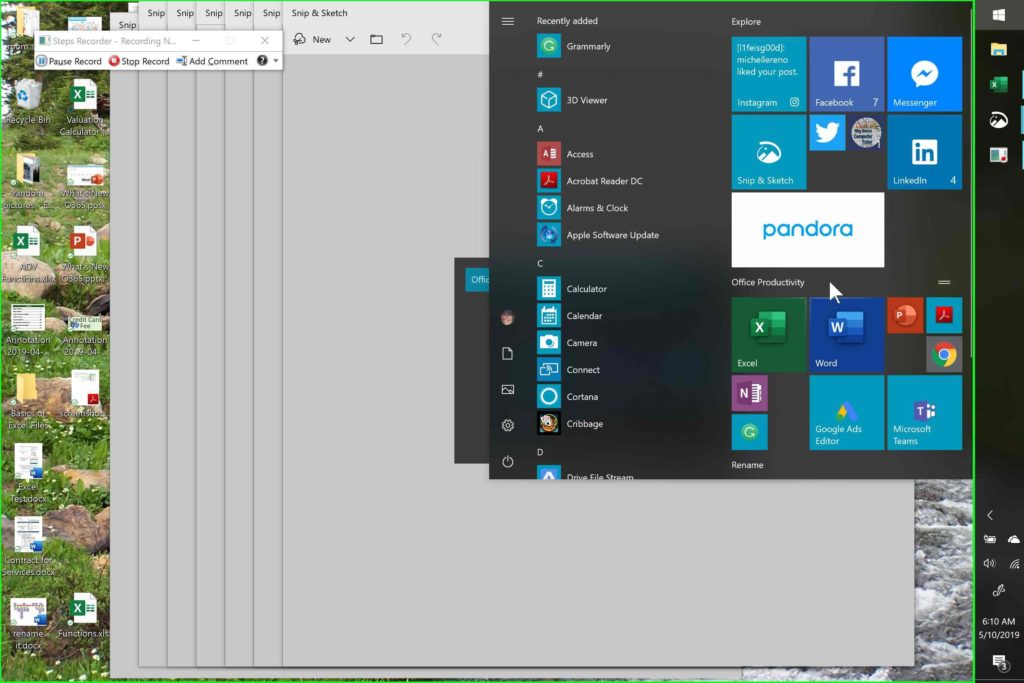Jump to # group header
This screenshot has height=683, width=1024.
click(540, 74)
